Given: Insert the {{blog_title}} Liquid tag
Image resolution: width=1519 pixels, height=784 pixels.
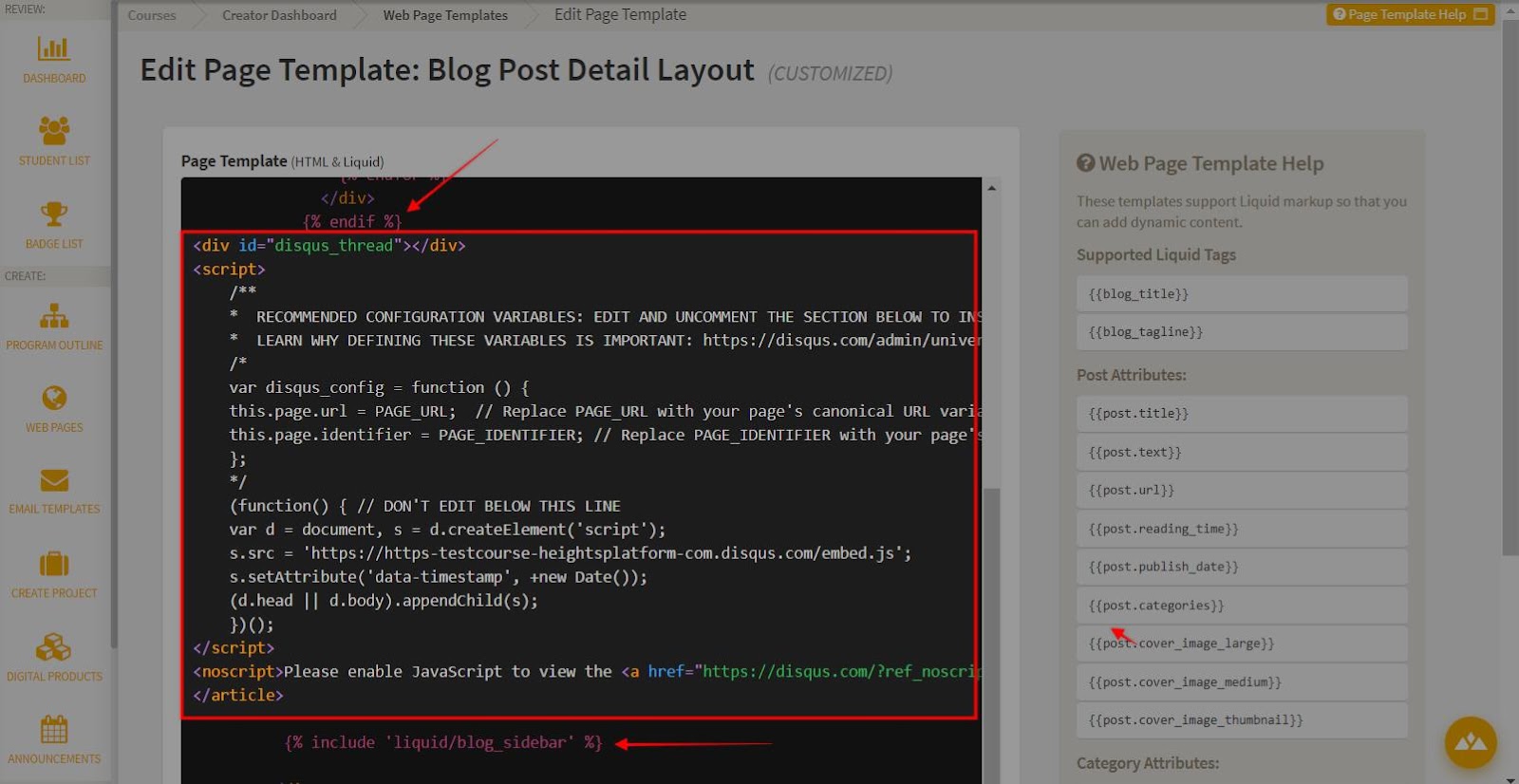Looking at the screenshot, I should pyautogui.click(x=1242, y=294).
